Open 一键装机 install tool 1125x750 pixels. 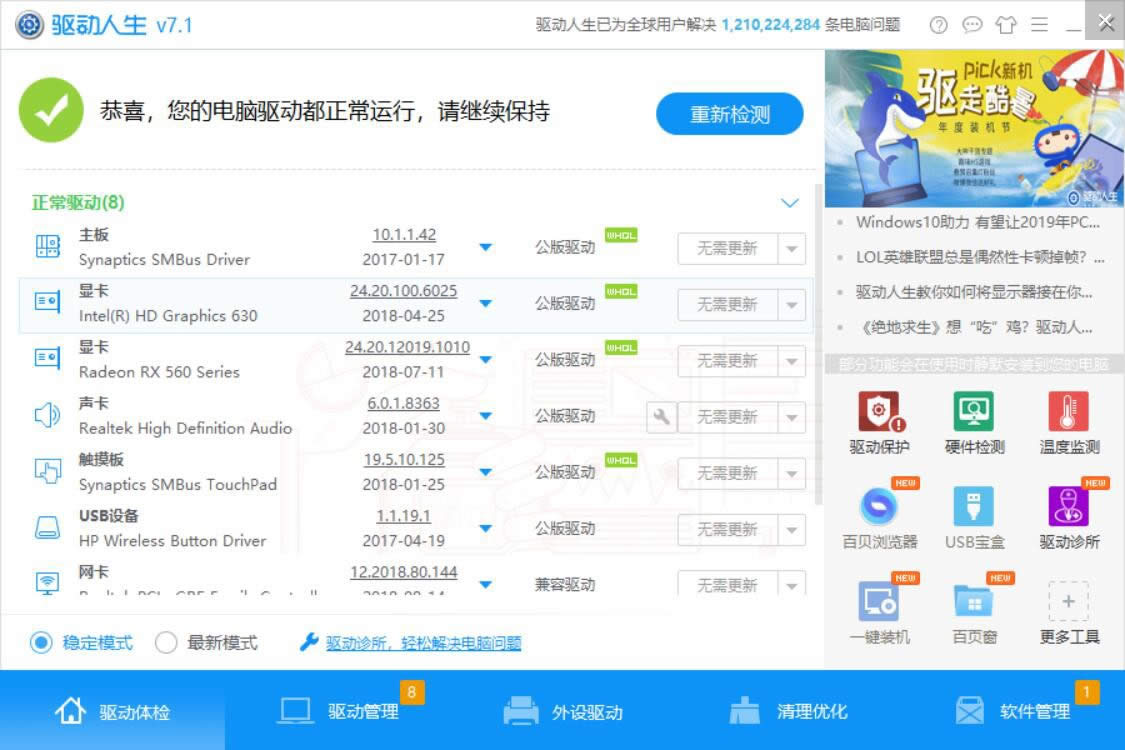[x=879, y=612]
